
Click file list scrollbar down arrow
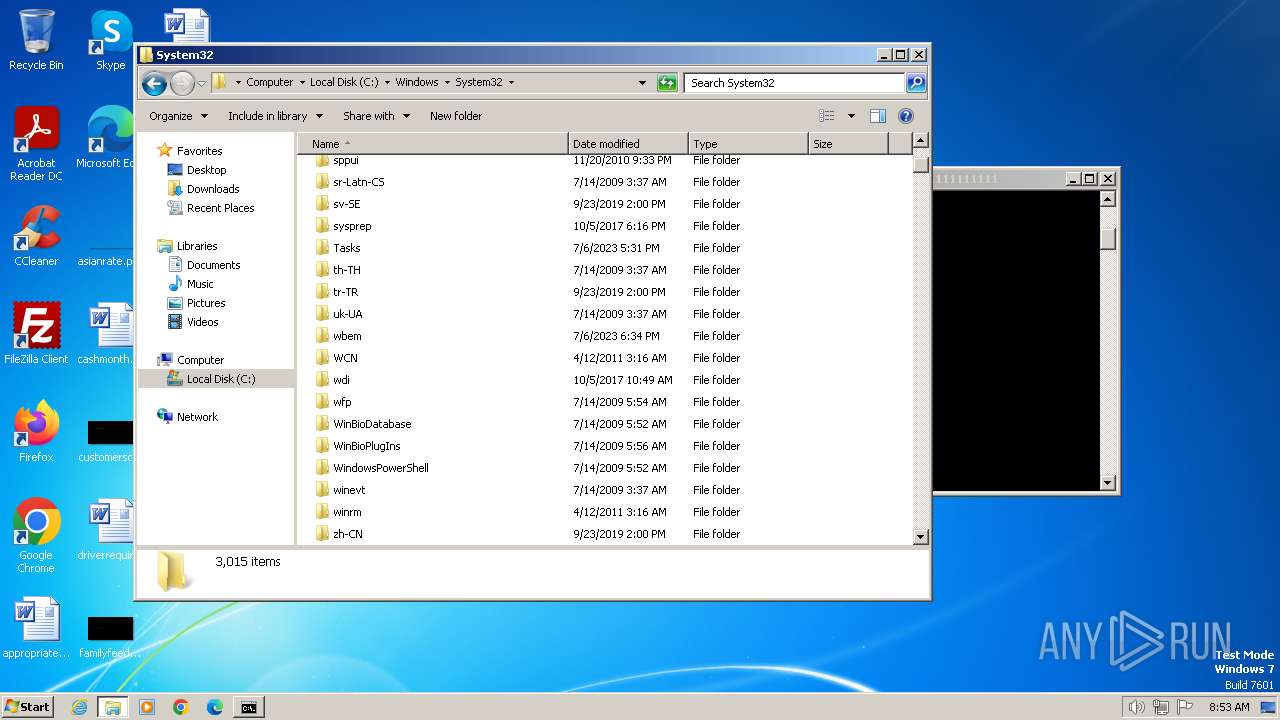tap(921, 537)
